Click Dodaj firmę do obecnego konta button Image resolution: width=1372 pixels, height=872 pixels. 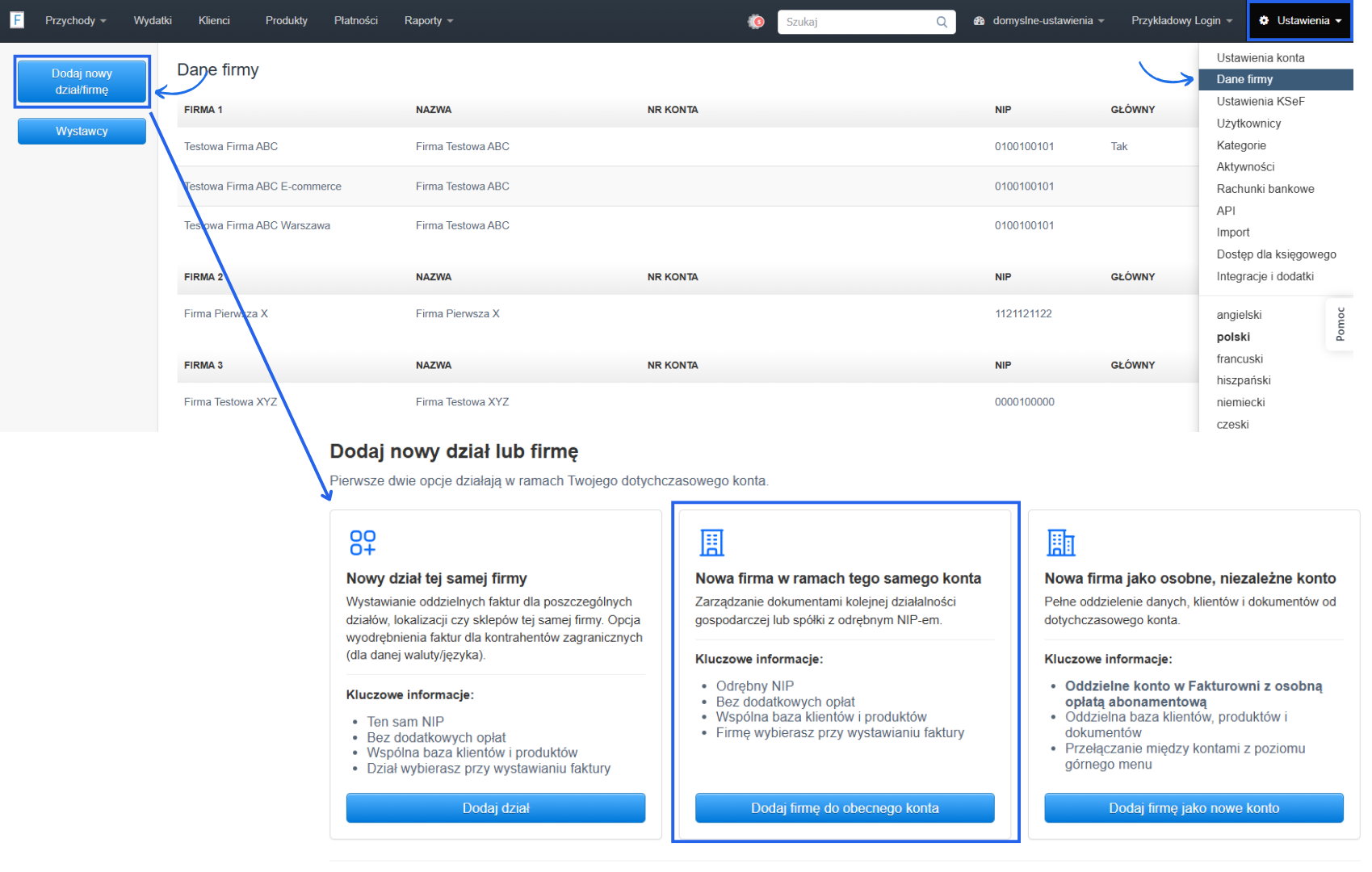(845, 808)
